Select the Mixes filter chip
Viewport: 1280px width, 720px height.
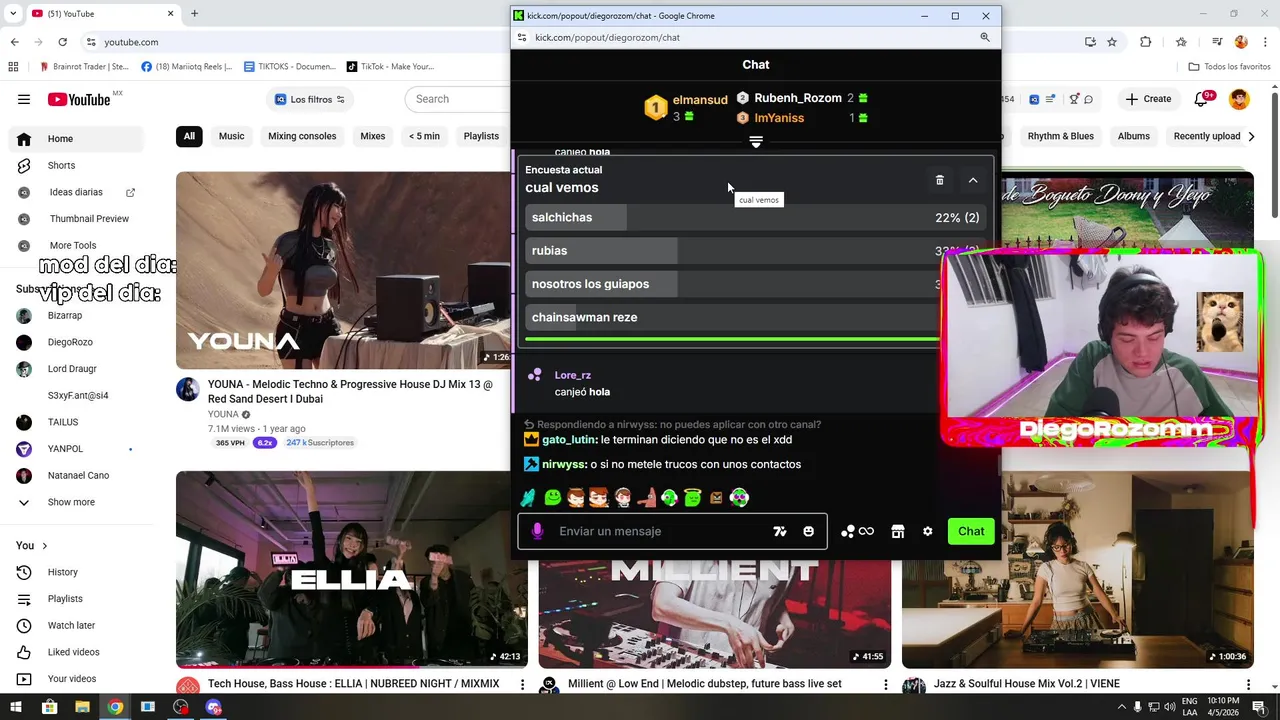[373, 136]
